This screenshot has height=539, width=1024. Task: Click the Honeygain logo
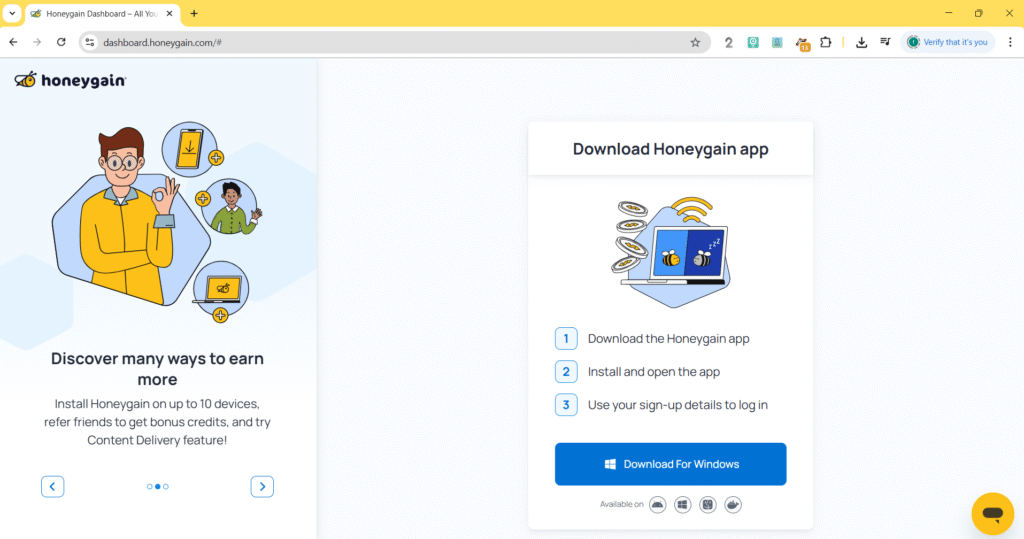point(71,80)
